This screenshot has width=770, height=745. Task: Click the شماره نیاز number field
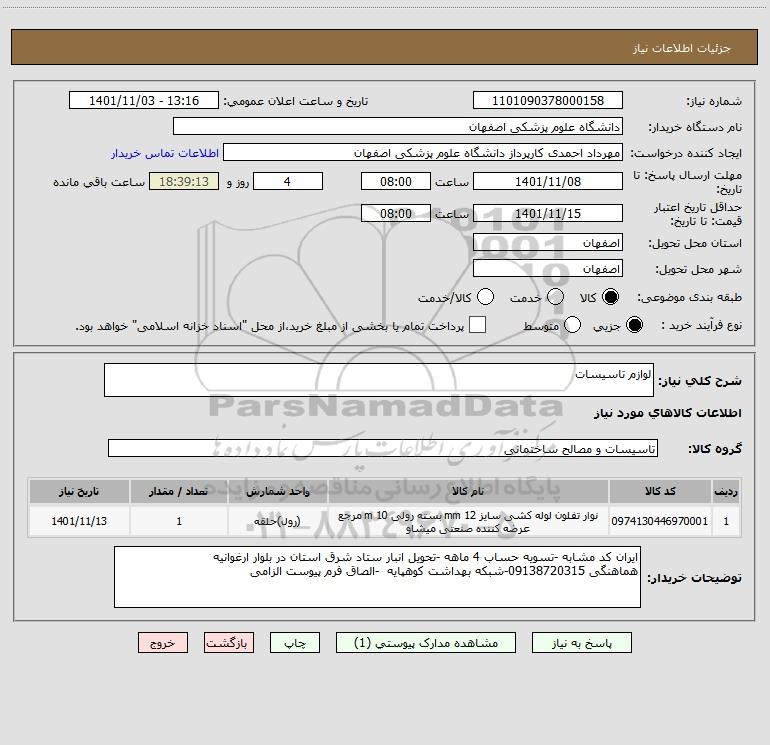(548, 101)
